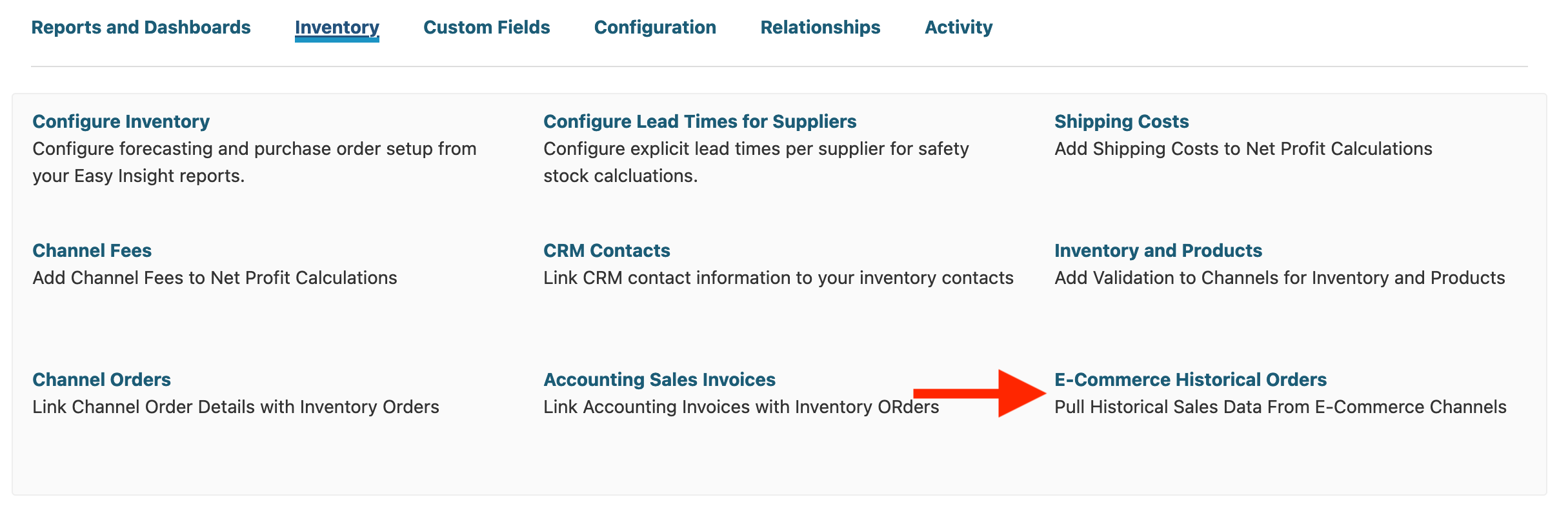Open the Relationships tab
Image resolution: width=1568 pixels, height=506 pixels.
(820, 27)
